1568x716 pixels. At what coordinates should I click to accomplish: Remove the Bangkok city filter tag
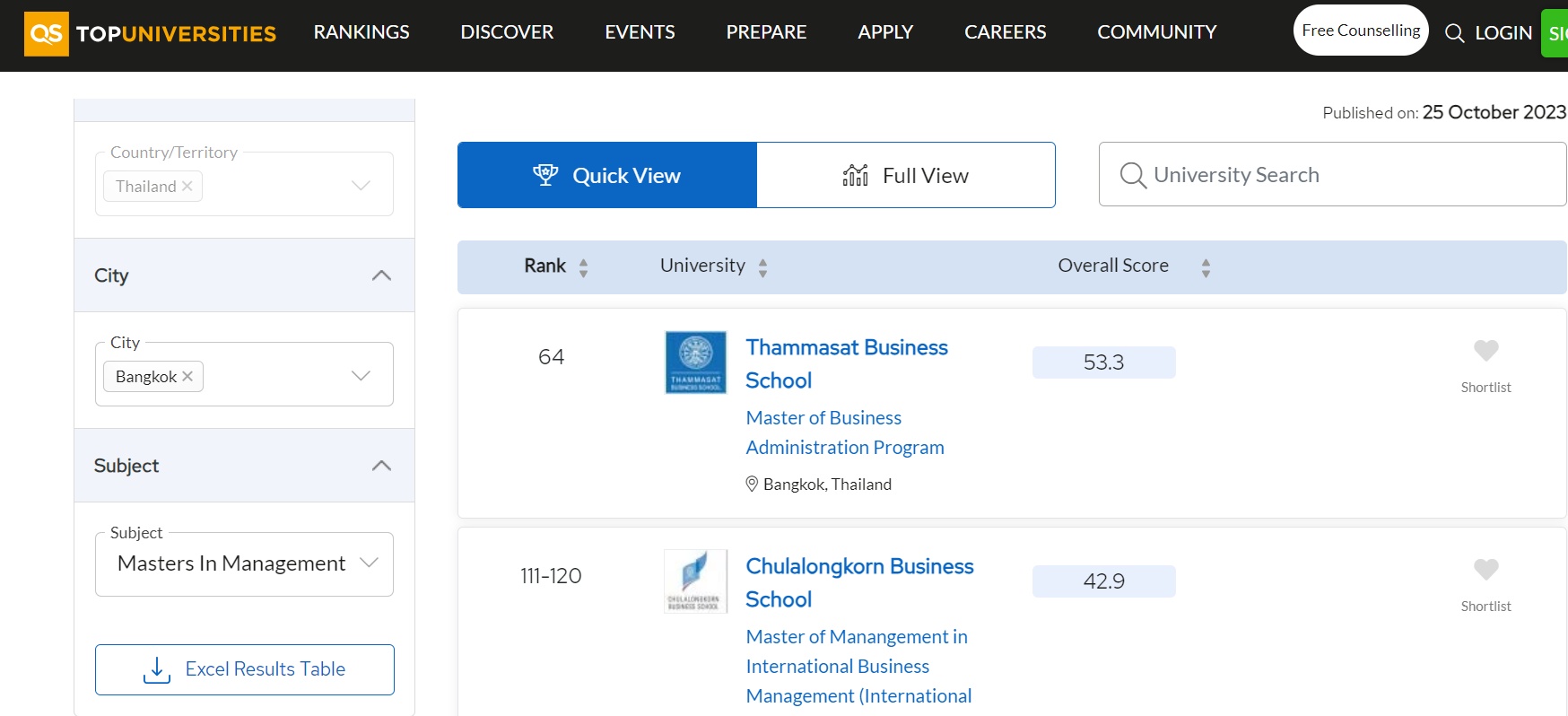(187, 376)
